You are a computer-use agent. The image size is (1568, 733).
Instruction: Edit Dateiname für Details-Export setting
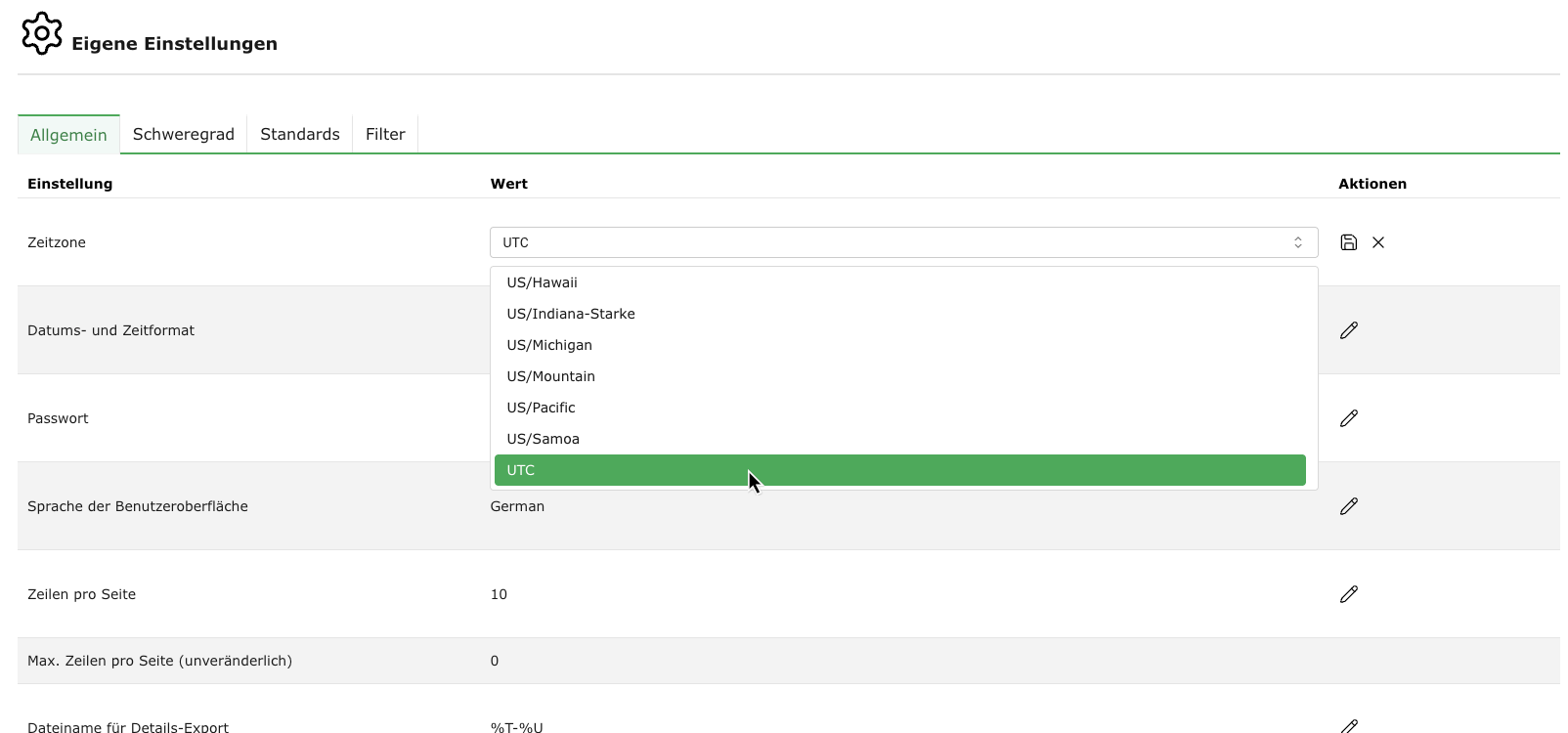click(x=1349, y=725)
